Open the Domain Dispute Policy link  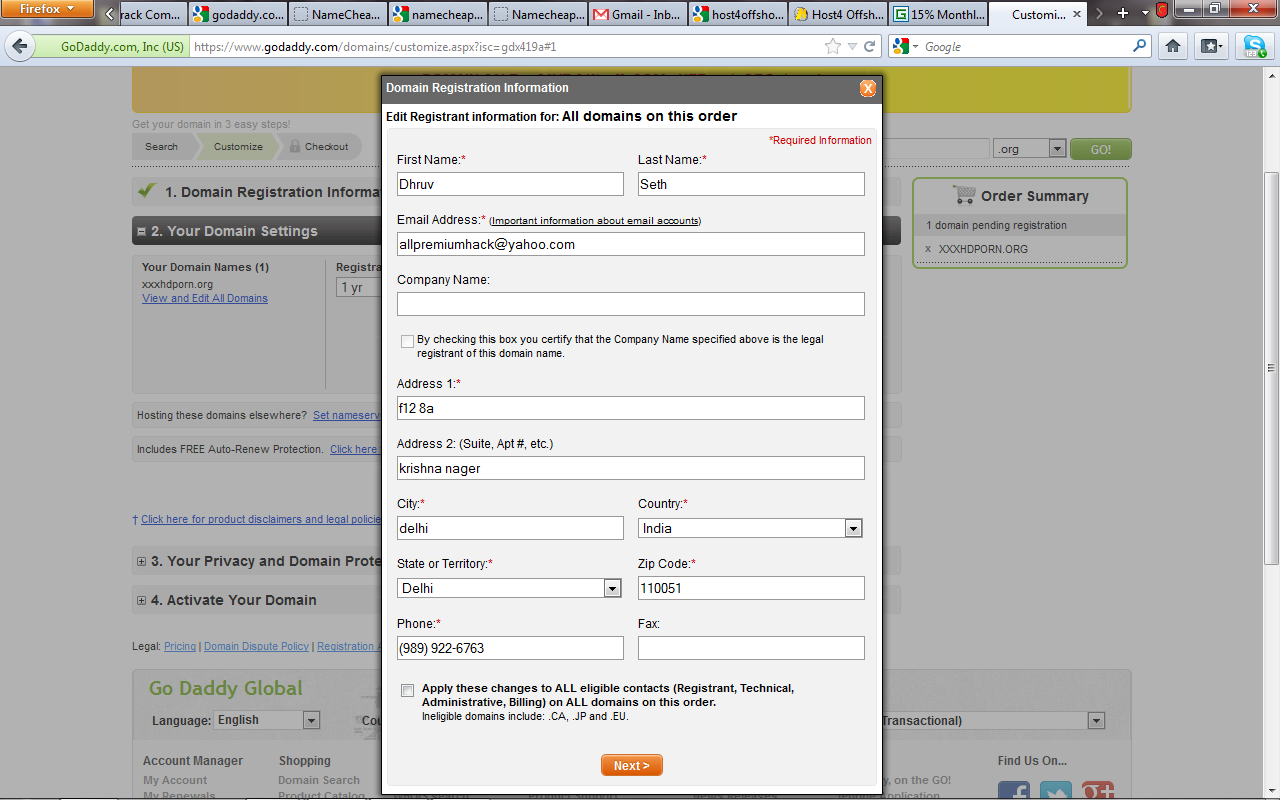pyautogui.click(x=256, y=646)
